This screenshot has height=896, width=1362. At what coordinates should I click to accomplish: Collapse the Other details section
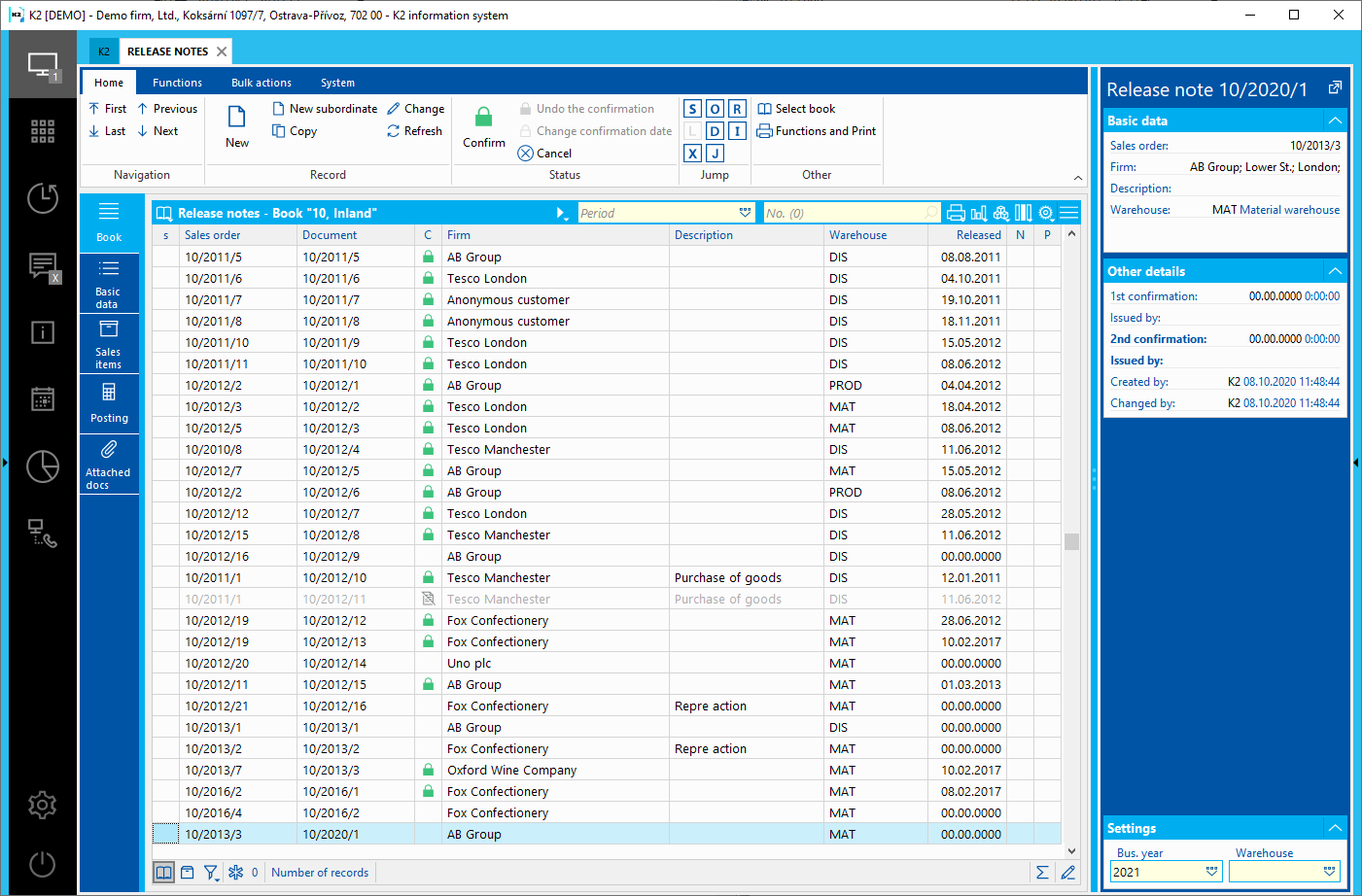point(1335,271)
